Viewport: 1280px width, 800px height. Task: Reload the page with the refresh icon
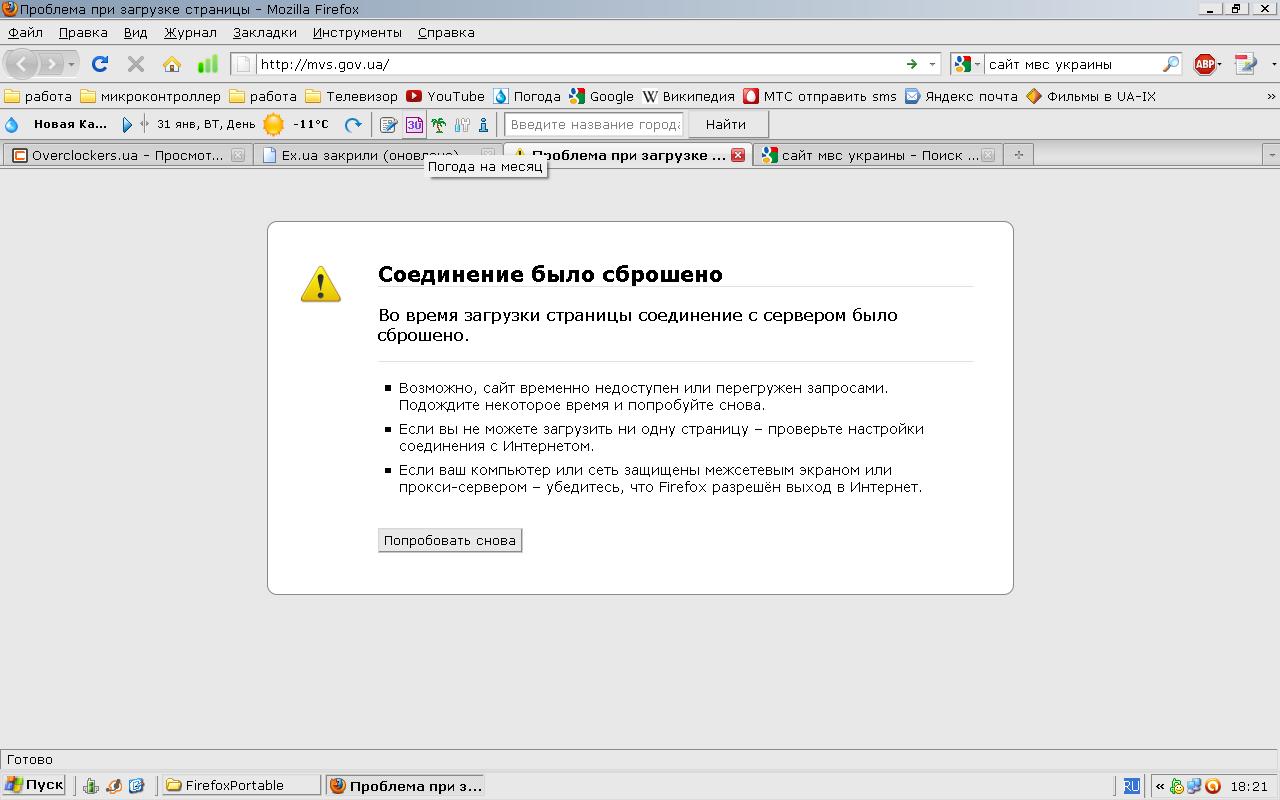click(100, 64)
